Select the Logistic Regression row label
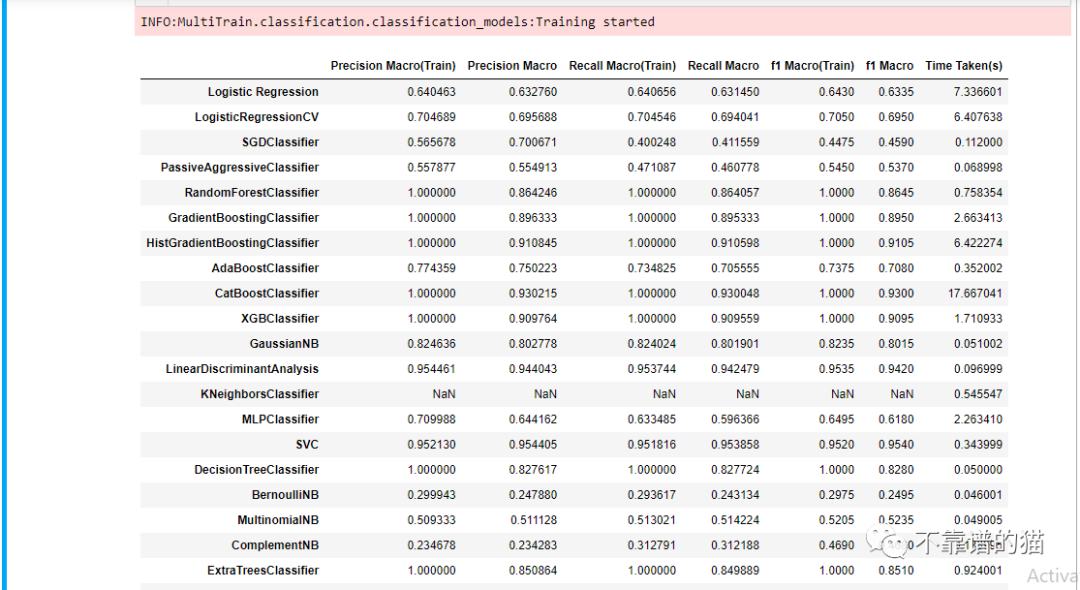The width and height of the screenshot is (1080, 590). pyautogui.click(x=263, y=92)
